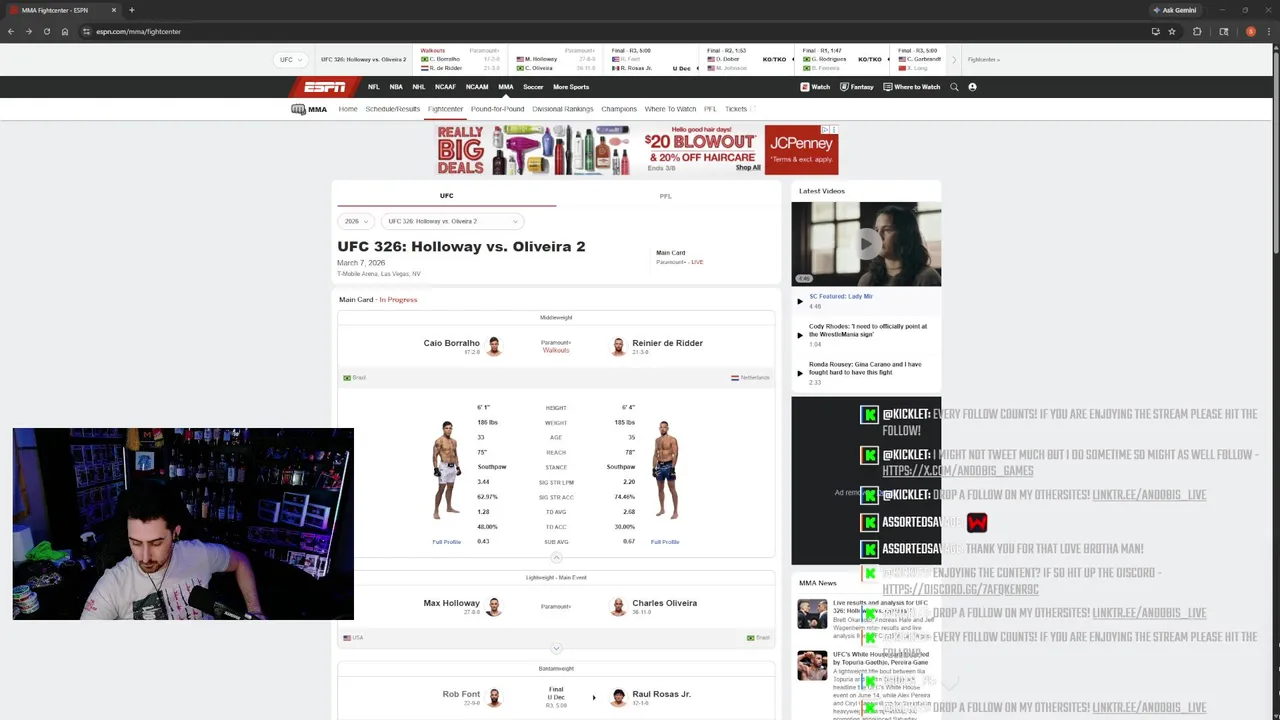
Task: Click Charles Oliveira's headshot
Action: [x=618, y=606]
